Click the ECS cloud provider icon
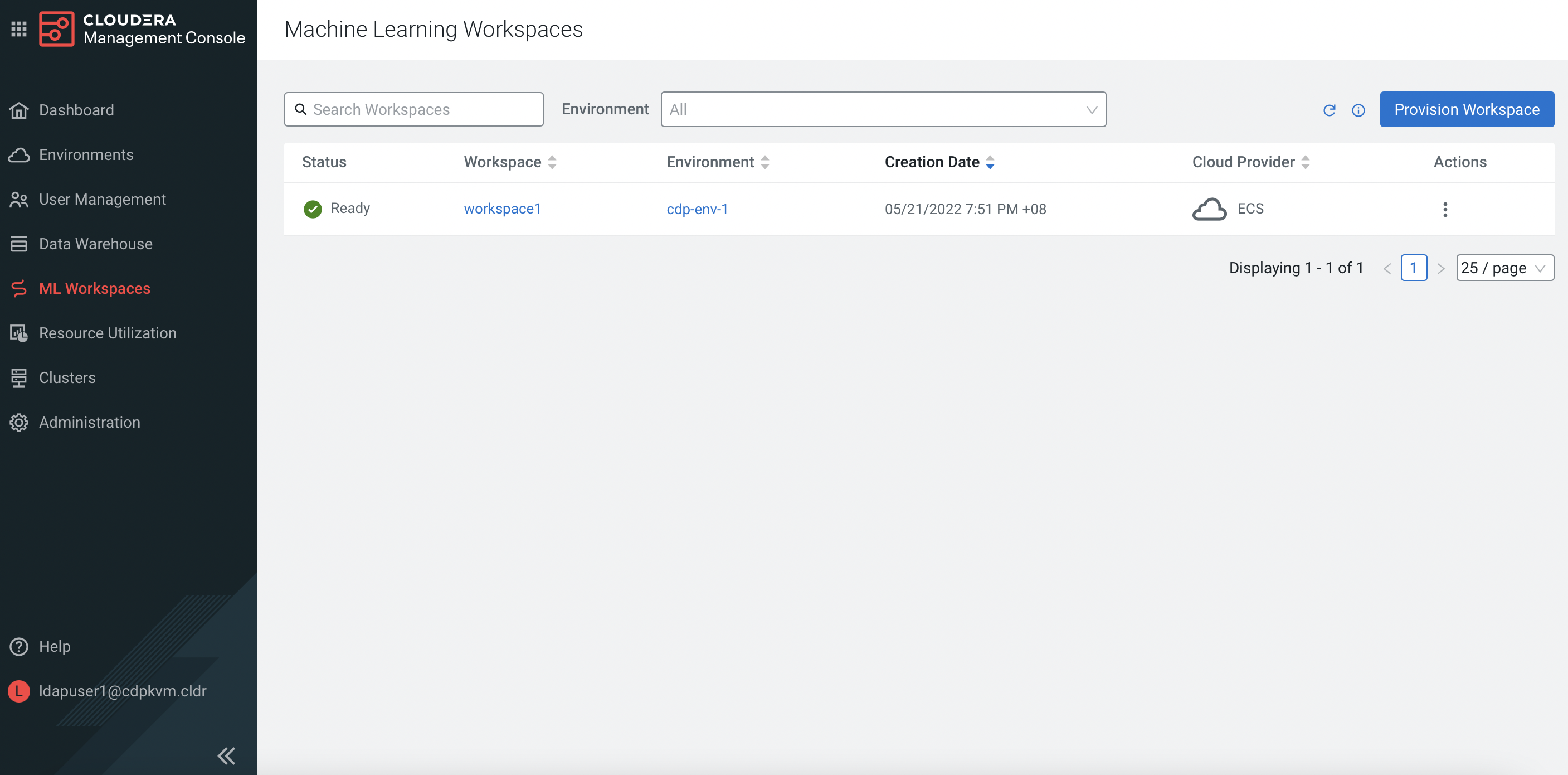Screen dimensions: 1568x775 (x=1209, y=209)
